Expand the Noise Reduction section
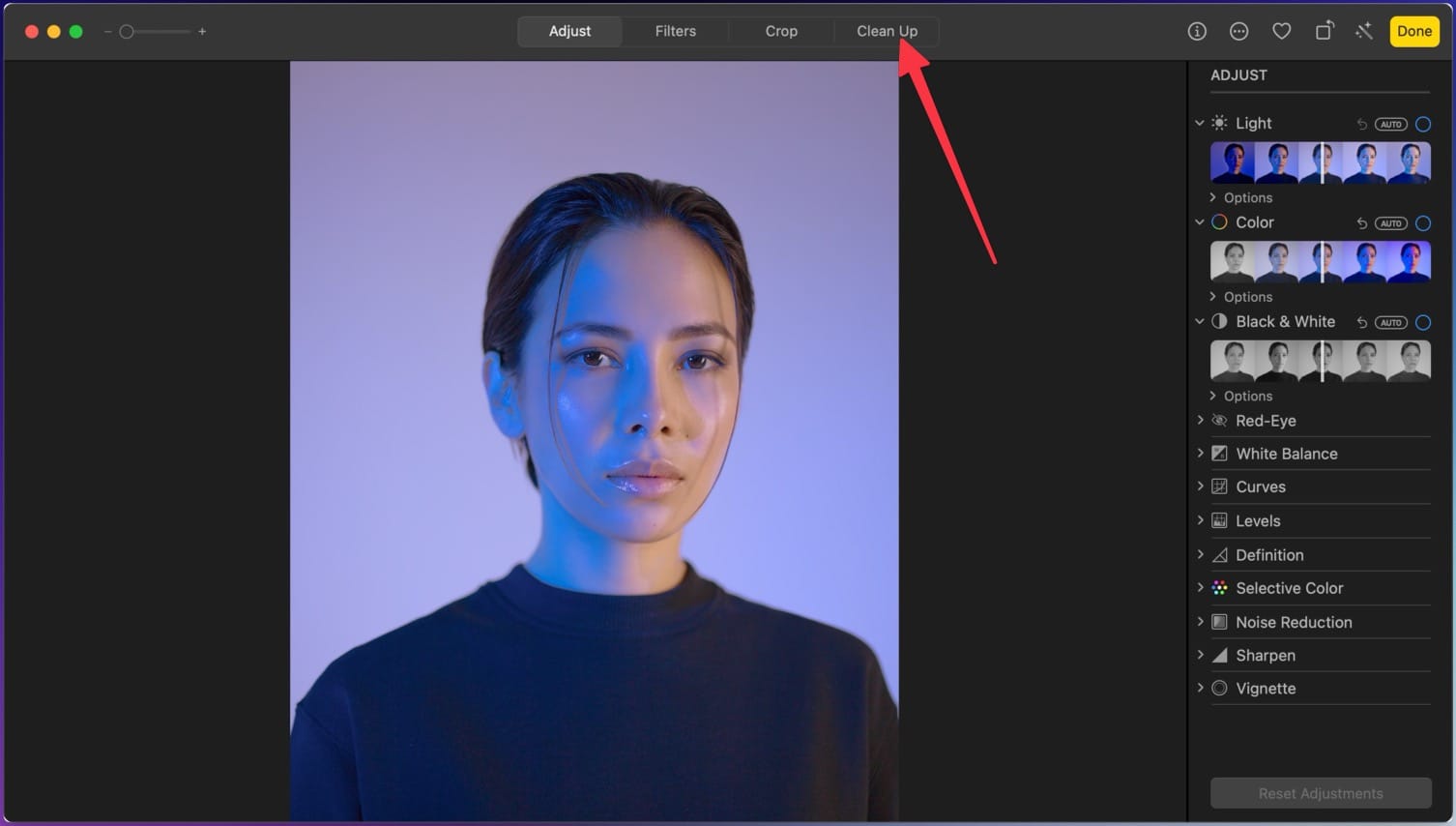The image size is (1456, 826). click(x=1199, y=622)
